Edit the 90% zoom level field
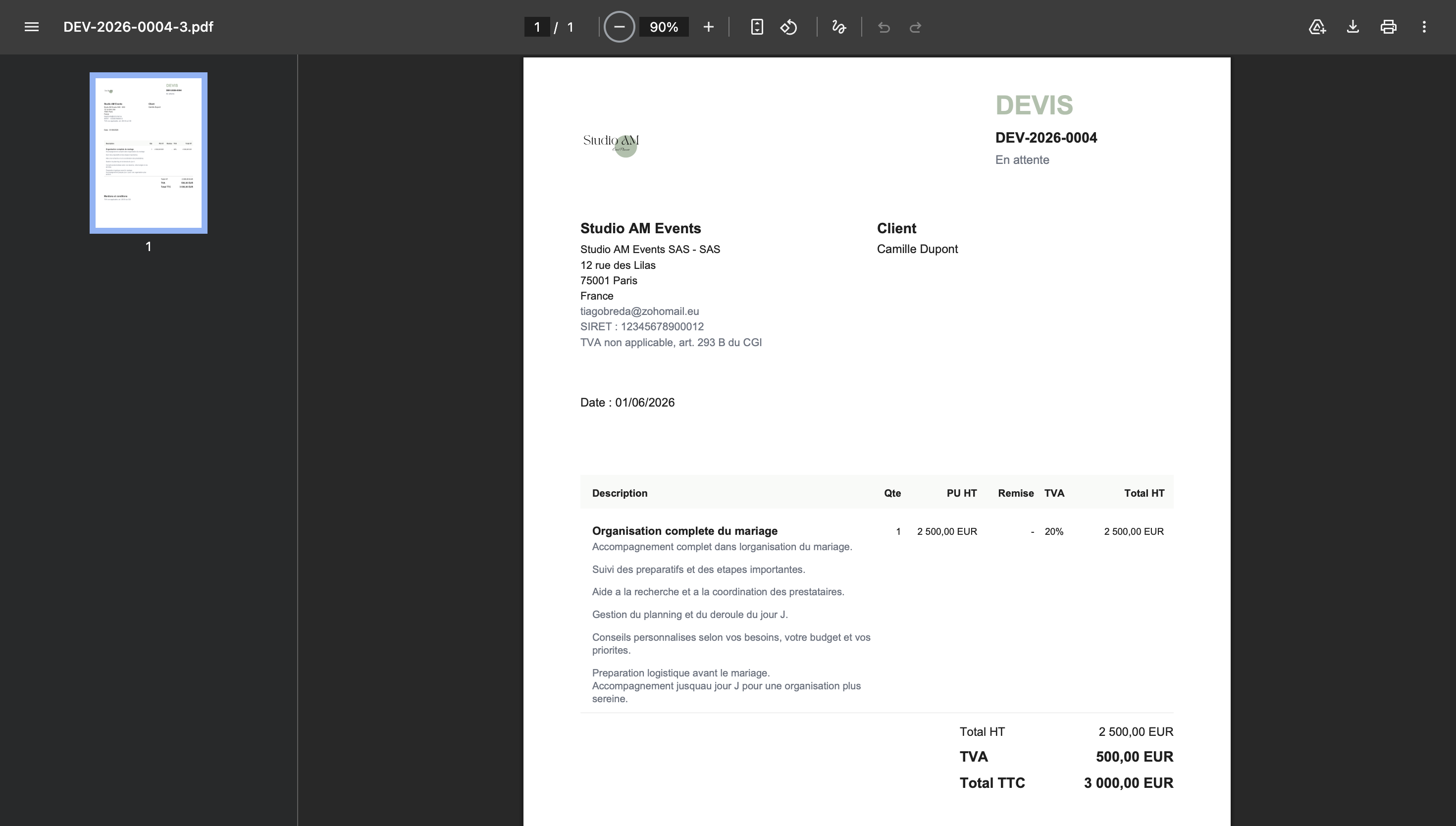The image size is (1456, 826). pos(664,27)
